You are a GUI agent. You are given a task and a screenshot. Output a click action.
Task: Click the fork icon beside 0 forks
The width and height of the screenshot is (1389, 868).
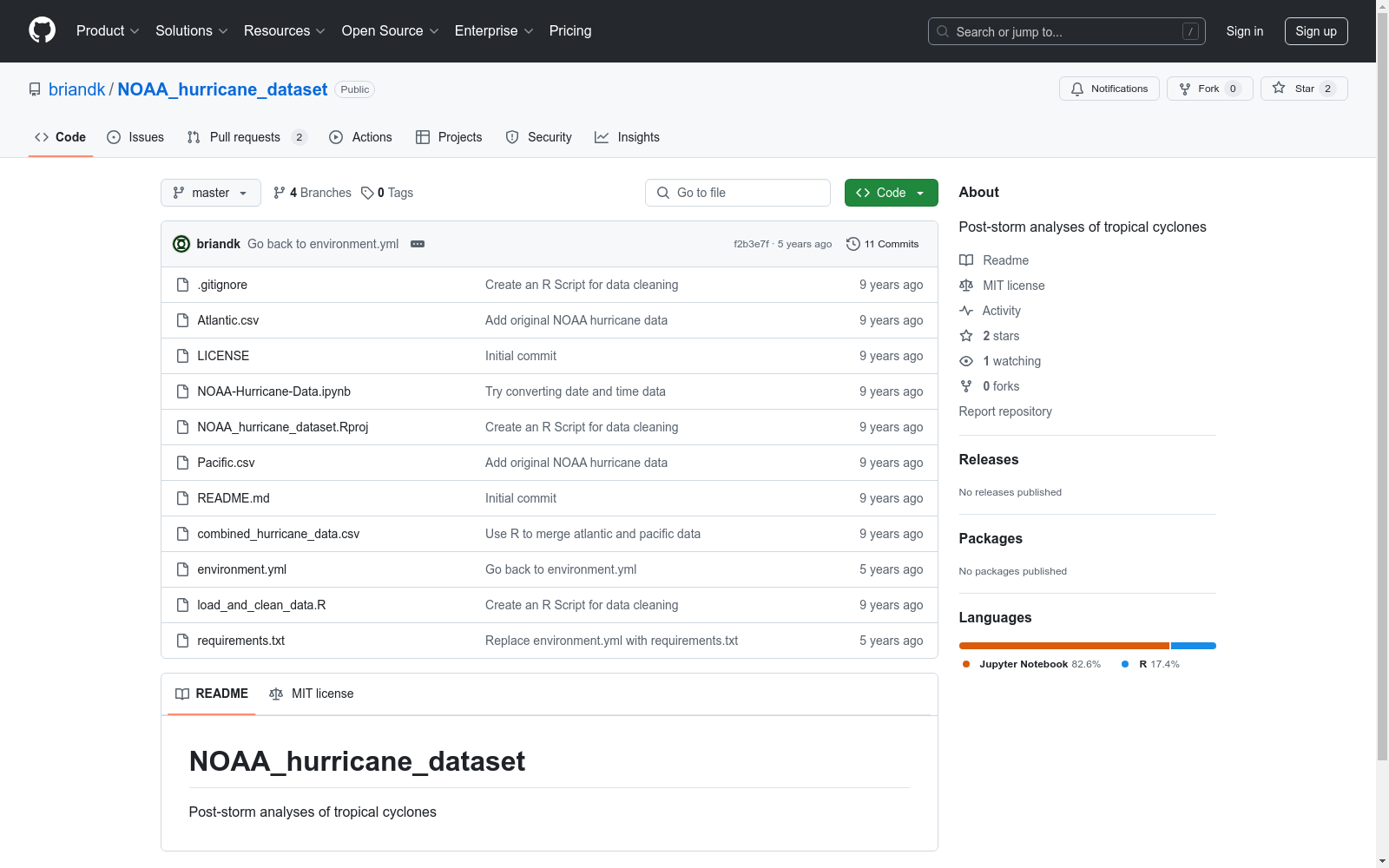pyautogui.click(x=966, y=386)
